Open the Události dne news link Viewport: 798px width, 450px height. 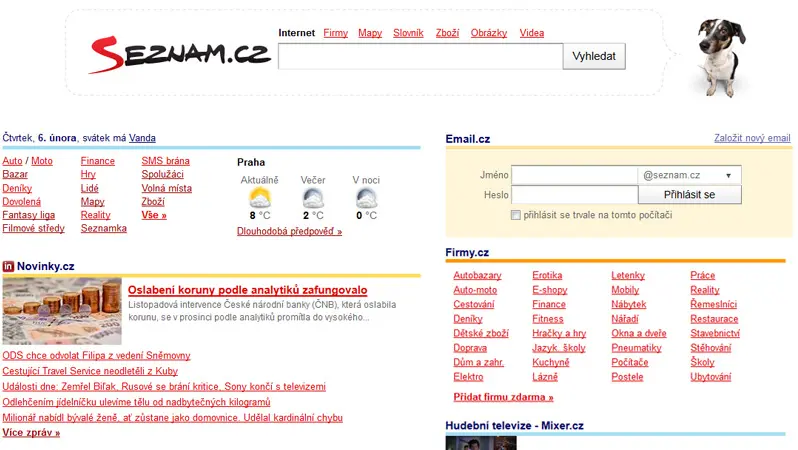point(164,386)
